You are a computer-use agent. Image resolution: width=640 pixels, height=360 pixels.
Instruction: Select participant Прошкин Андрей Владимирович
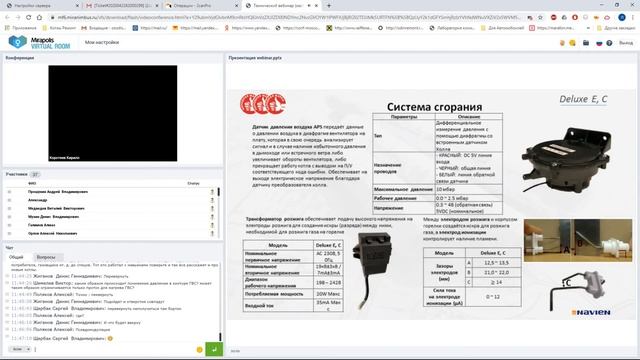point(58,192)
